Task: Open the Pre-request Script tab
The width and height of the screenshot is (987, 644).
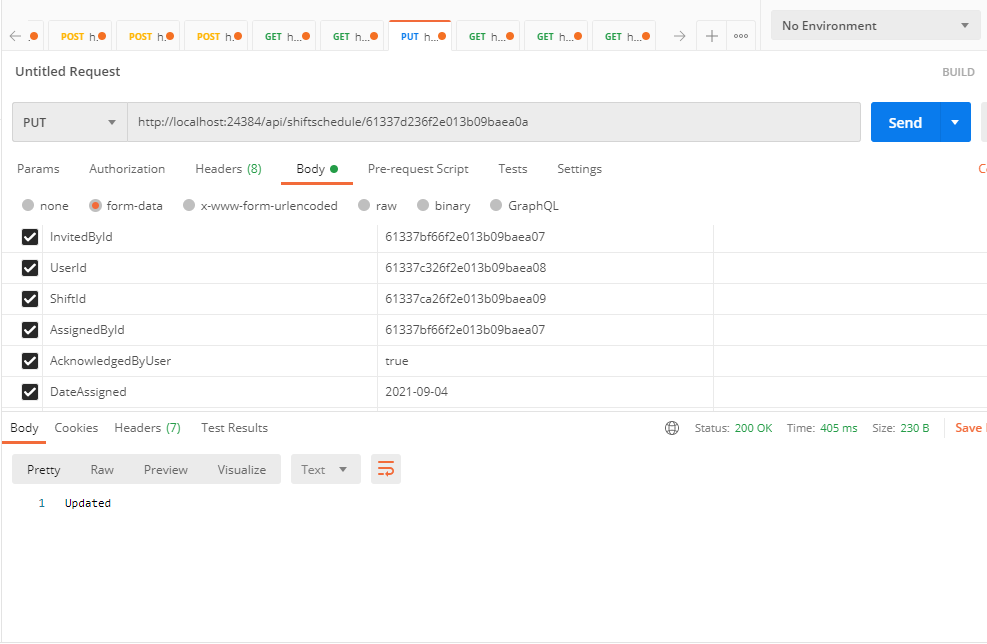Action: pos(418,169)
